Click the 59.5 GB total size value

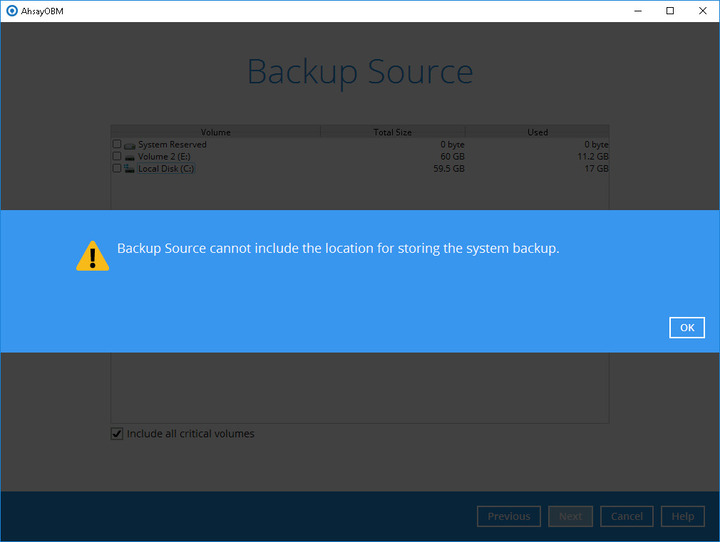point(449,169)
